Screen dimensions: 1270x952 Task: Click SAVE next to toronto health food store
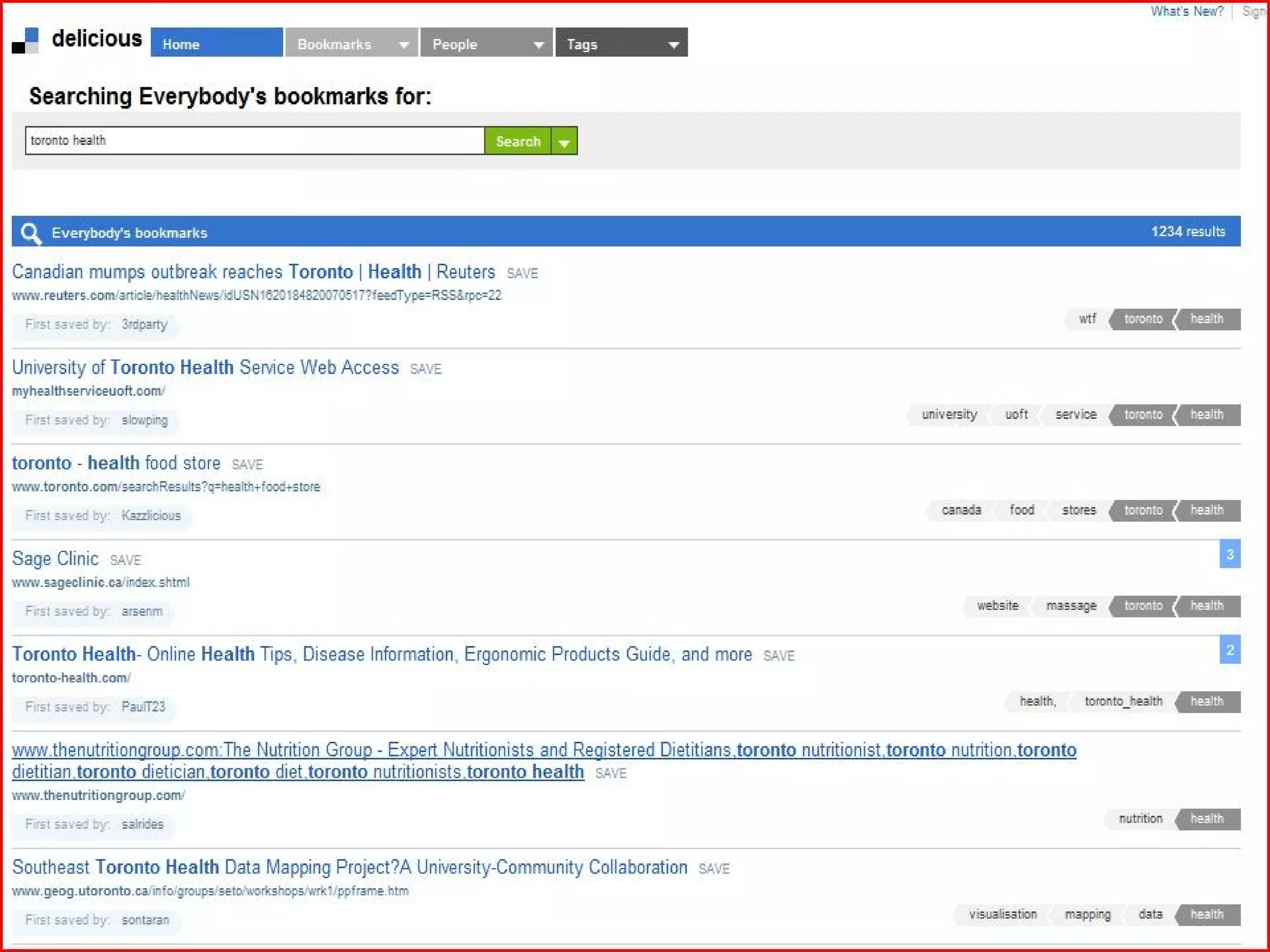click(x=247, y=464)
